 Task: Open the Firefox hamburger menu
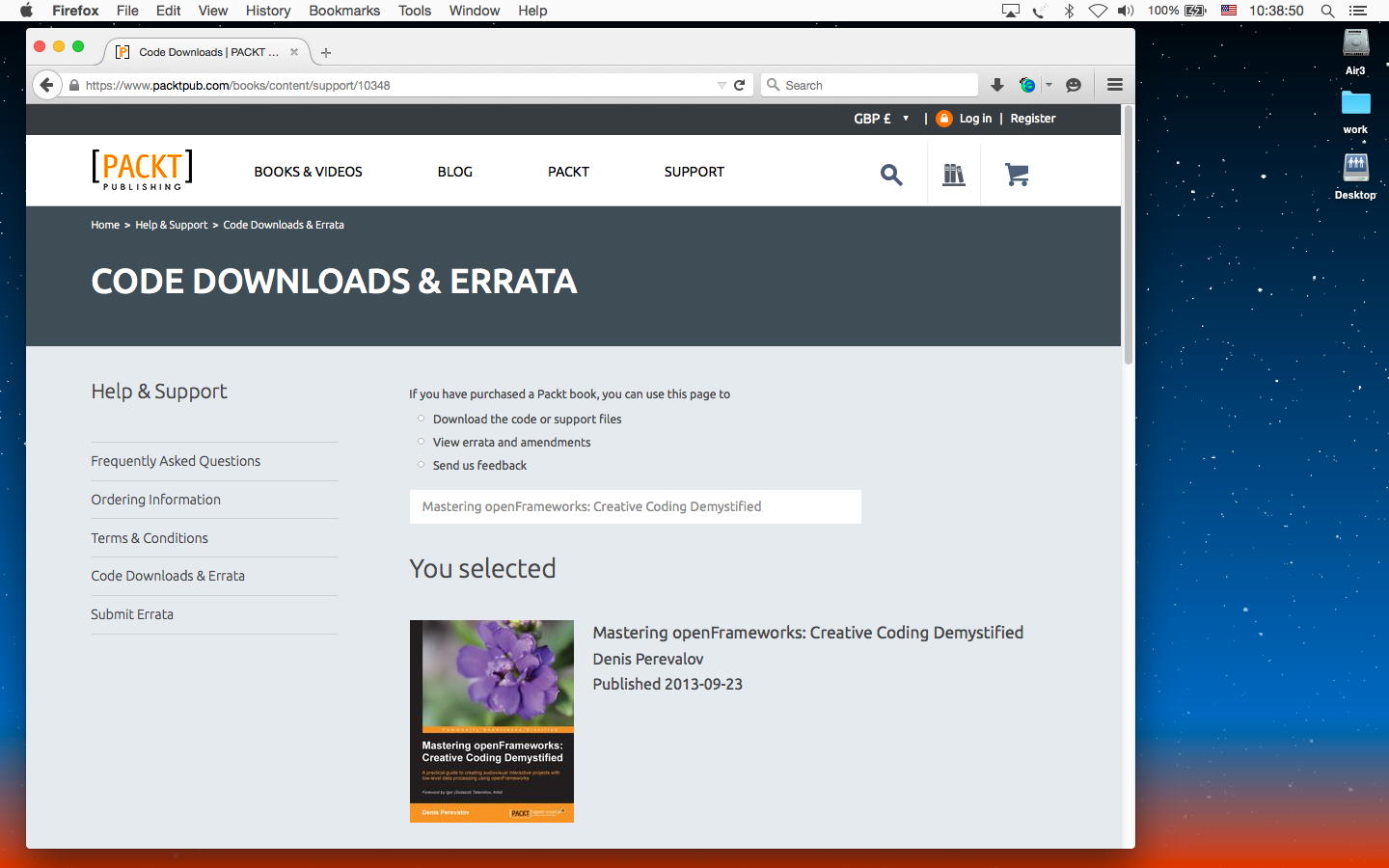(1115, 85)
